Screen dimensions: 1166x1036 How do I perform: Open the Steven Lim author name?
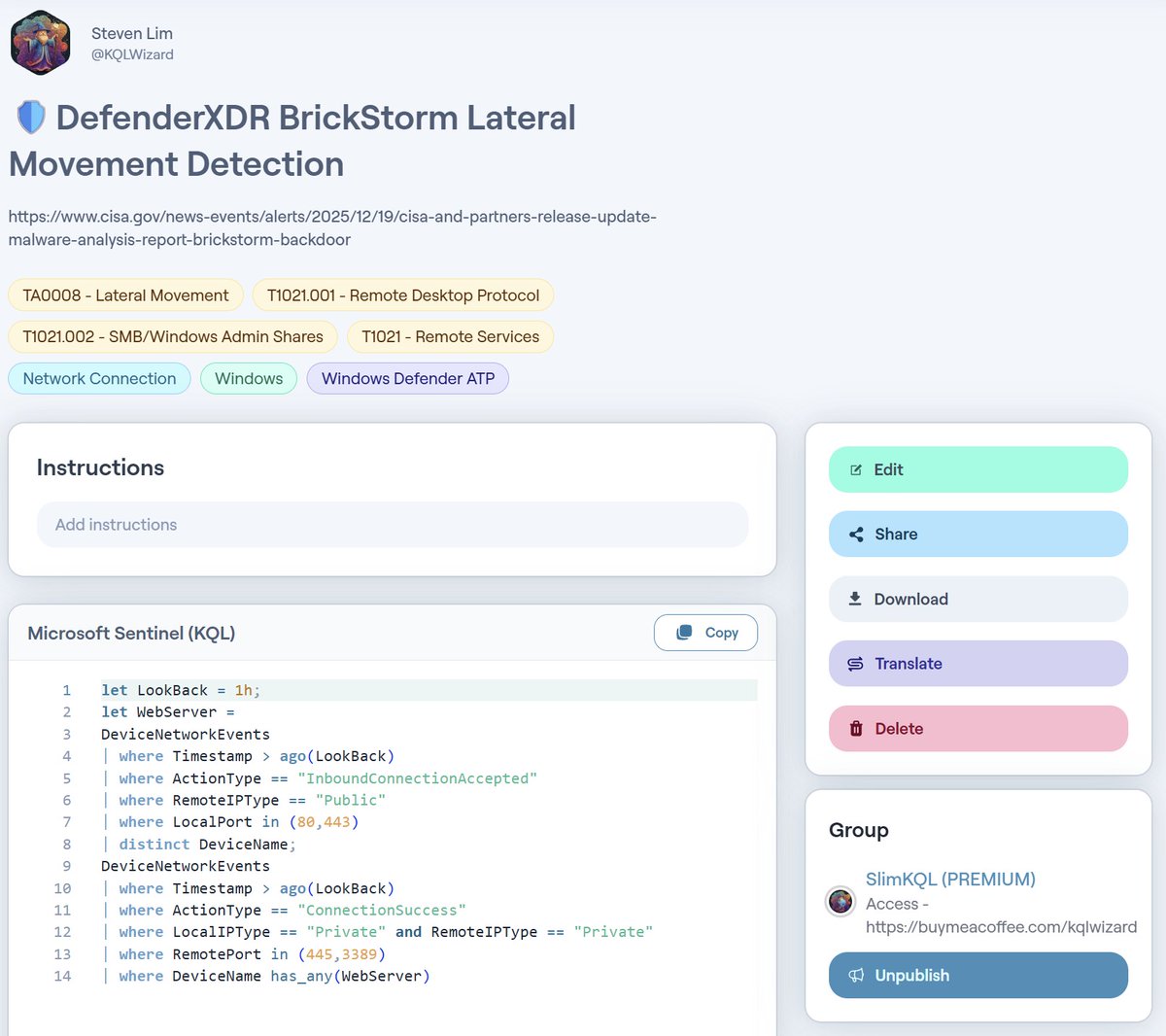tap(132, 33)
